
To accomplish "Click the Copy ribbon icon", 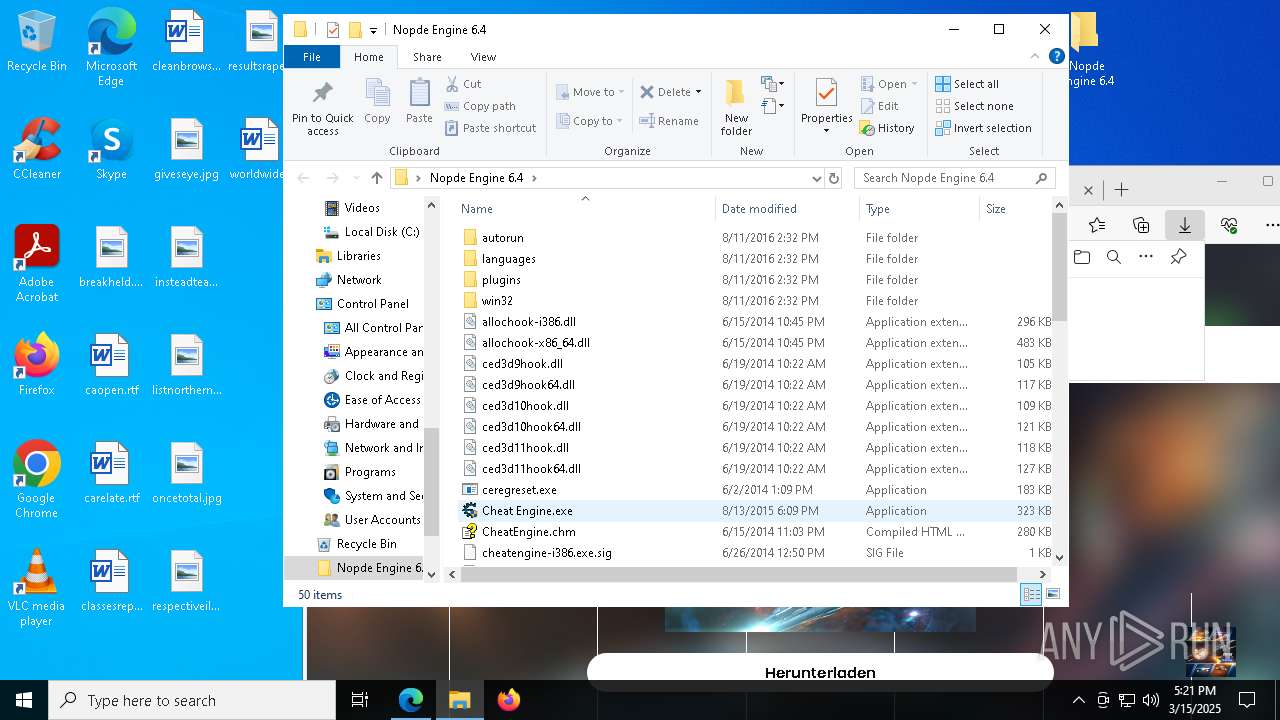I will pyautogui.click(x=377, y=102).
